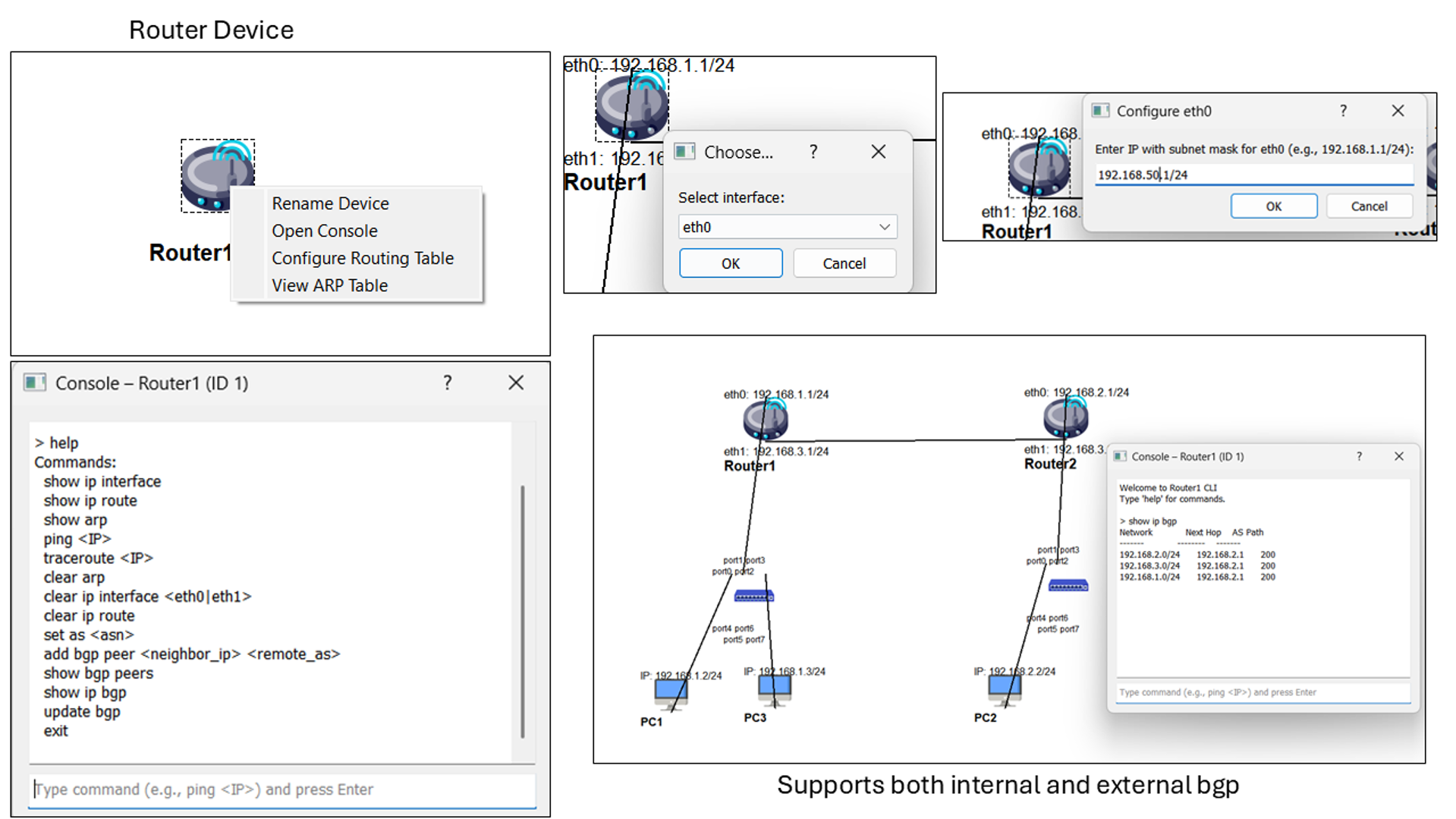Click the help question mark in Choose dialog
This screenshot has width=1456, height=819.
[x=813, y=152]
